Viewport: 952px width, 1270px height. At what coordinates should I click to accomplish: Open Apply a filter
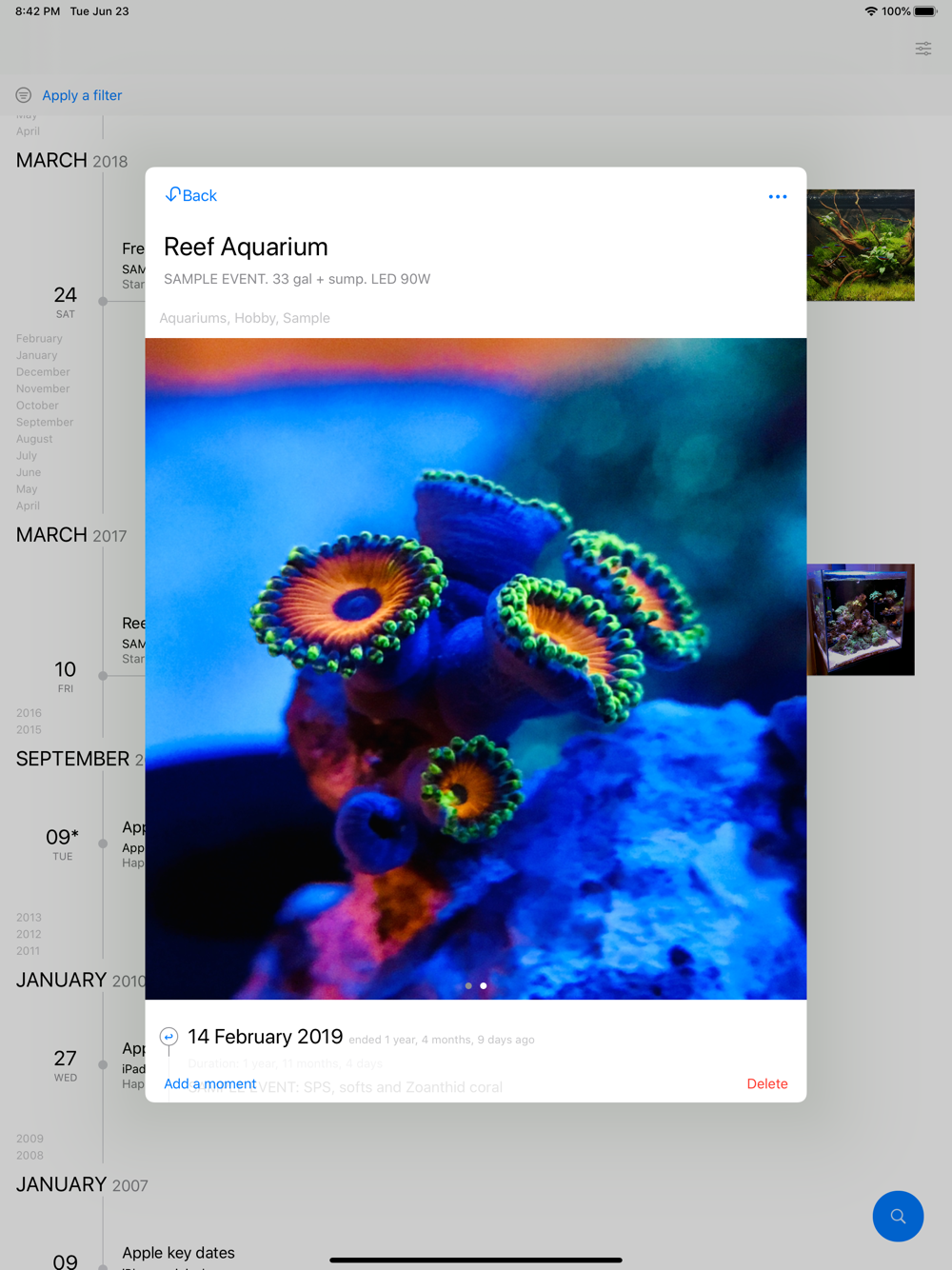click(82, 95)
